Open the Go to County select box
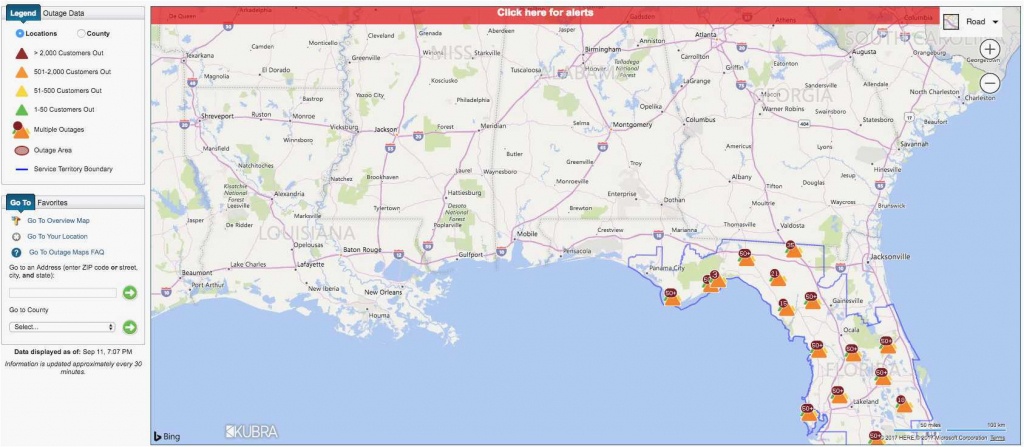This screenshot has height=447, width=1024. pyautogui.click(x=62, y=327)
